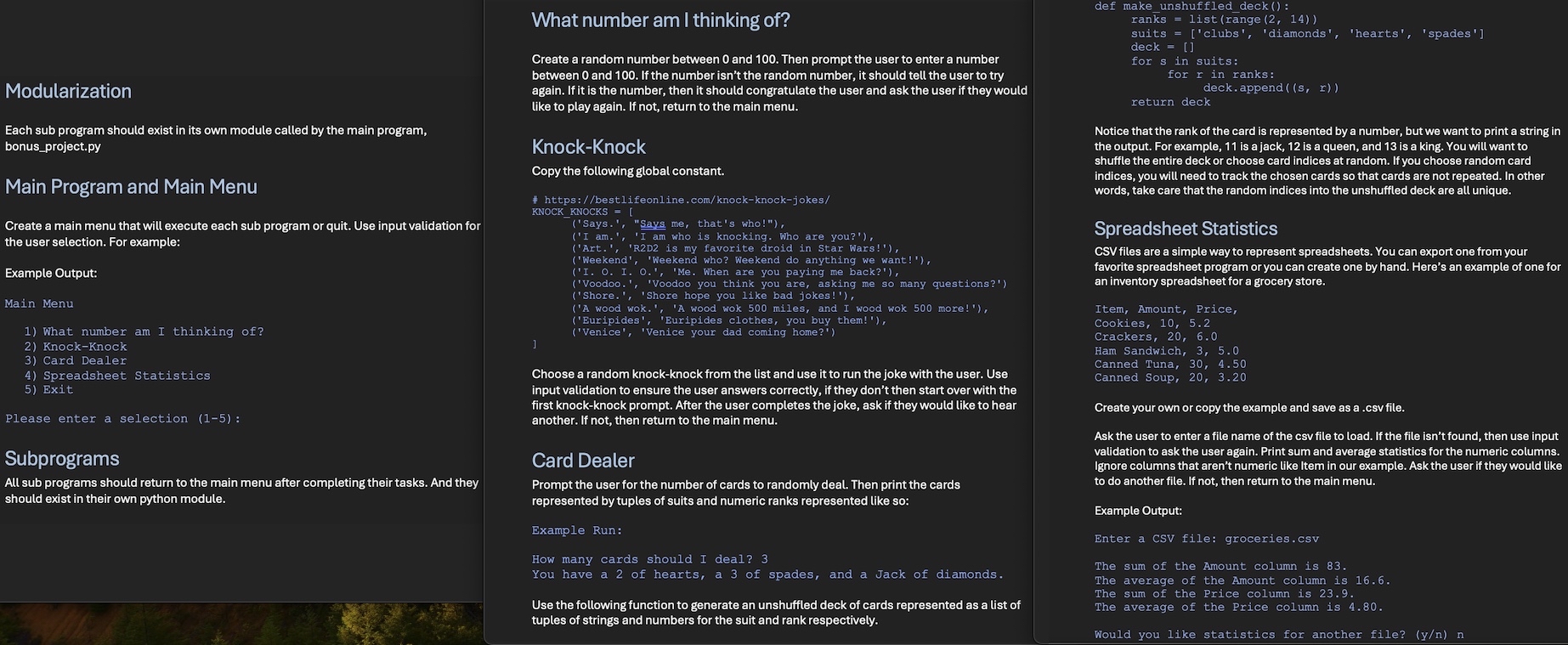This screenshot has height=645, width=1568.
Task: Click the 'Example Run:' code text
Action: (x=577, y=530)
